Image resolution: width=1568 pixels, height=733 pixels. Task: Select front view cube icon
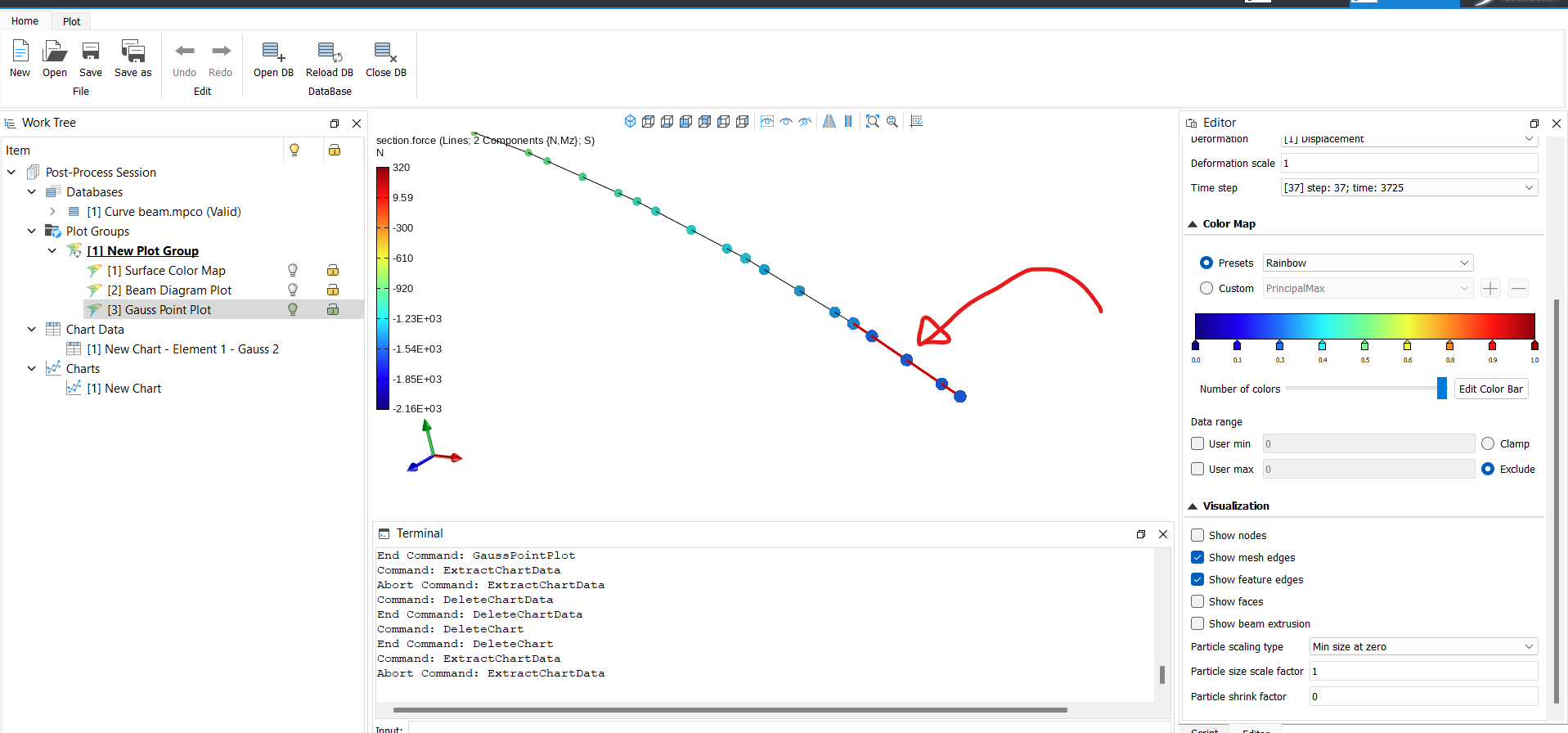pos(685,121)
